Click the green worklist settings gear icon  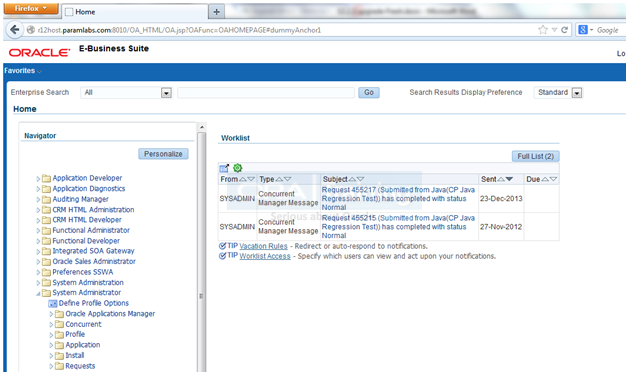tap(238, 168)
